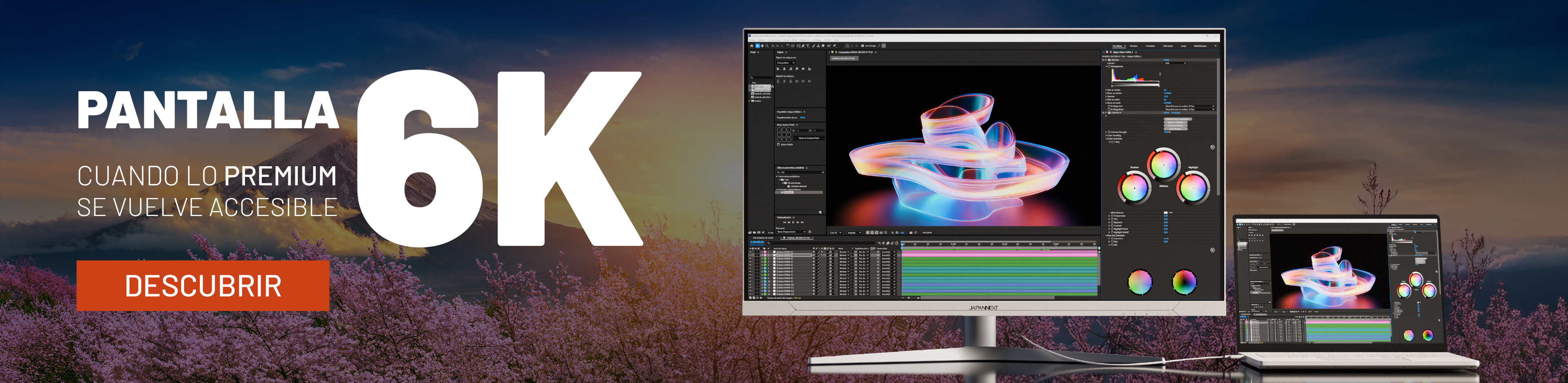Select the Text tool in the toolbar
The width and height of the screenshot is (1568, 383).
(x=808, y=46)
